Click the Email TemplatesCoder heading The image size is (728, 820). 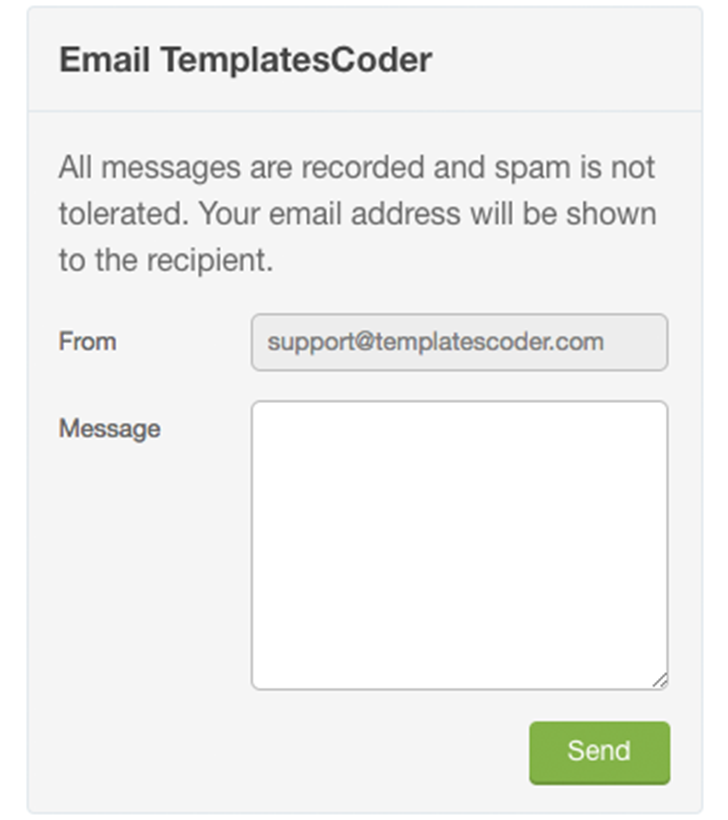[245, 60]
